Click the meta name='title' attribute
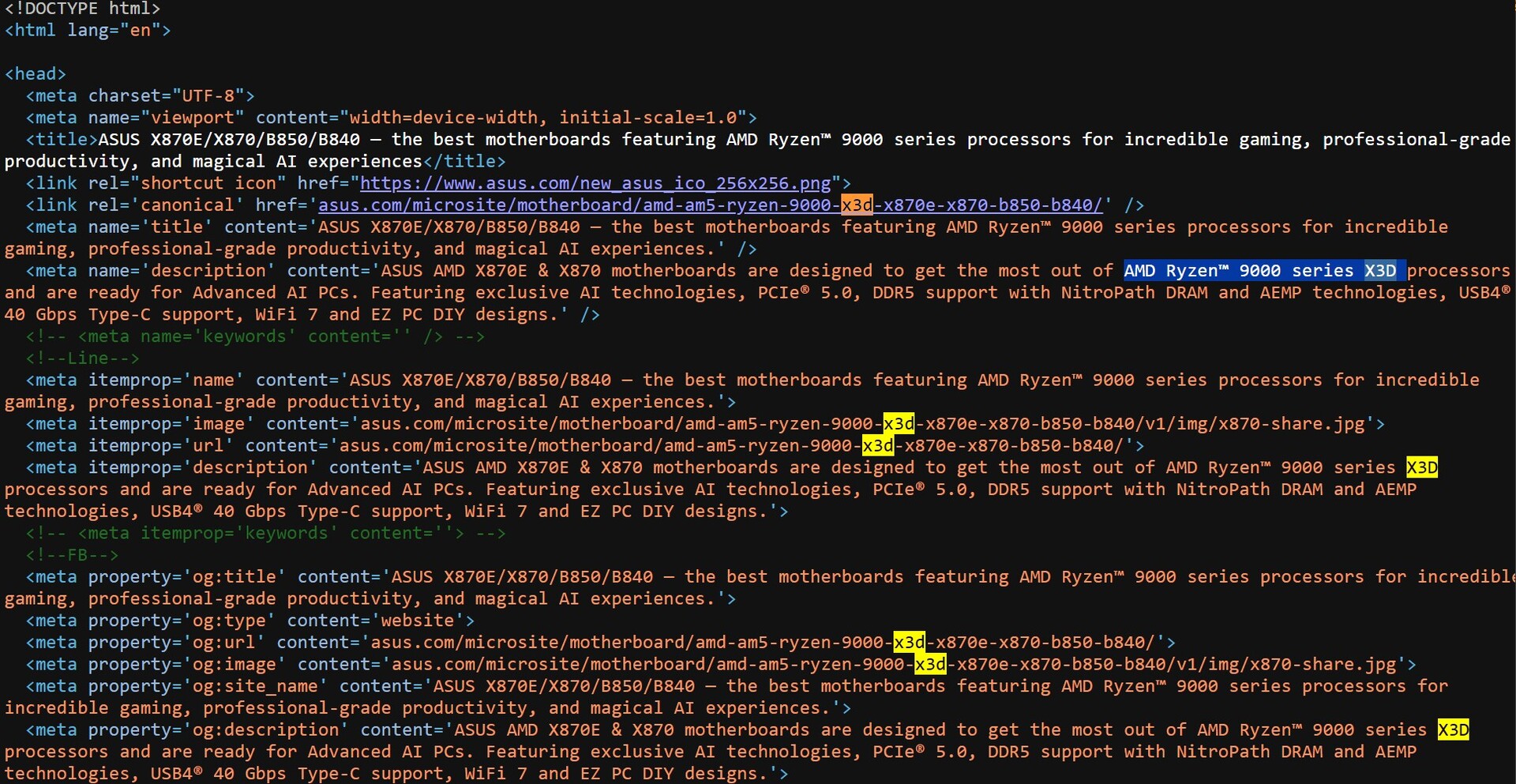The width and height of the screenshot is (1516, 784). [150, 227]
